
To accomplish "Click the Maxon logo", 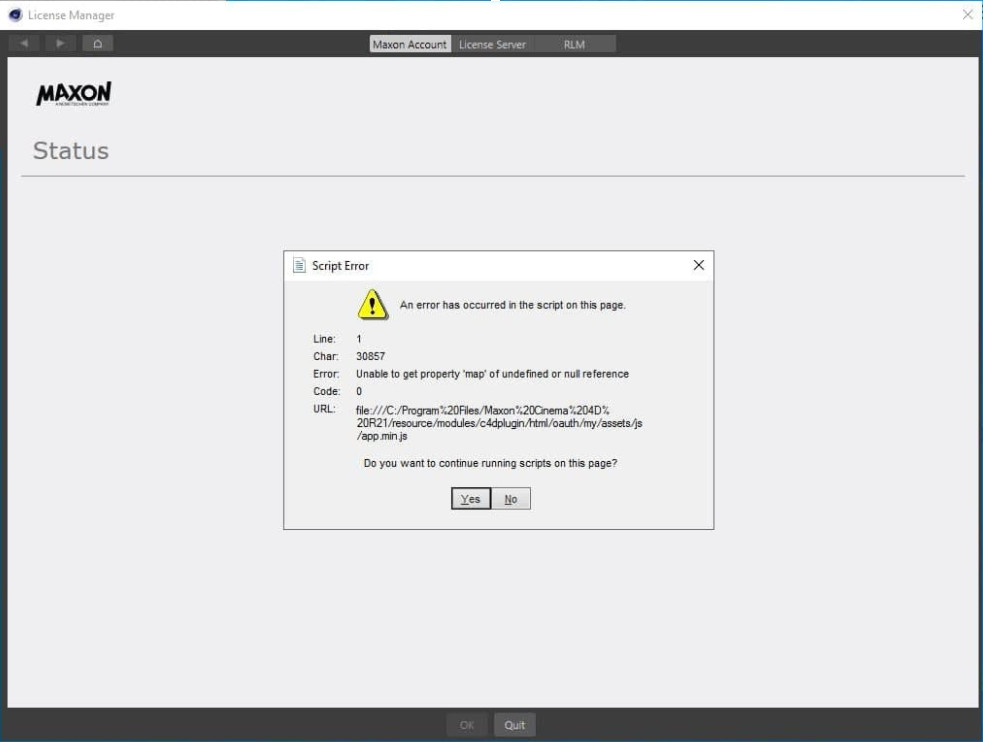I will pyautogui.click(x=73, y=94).
